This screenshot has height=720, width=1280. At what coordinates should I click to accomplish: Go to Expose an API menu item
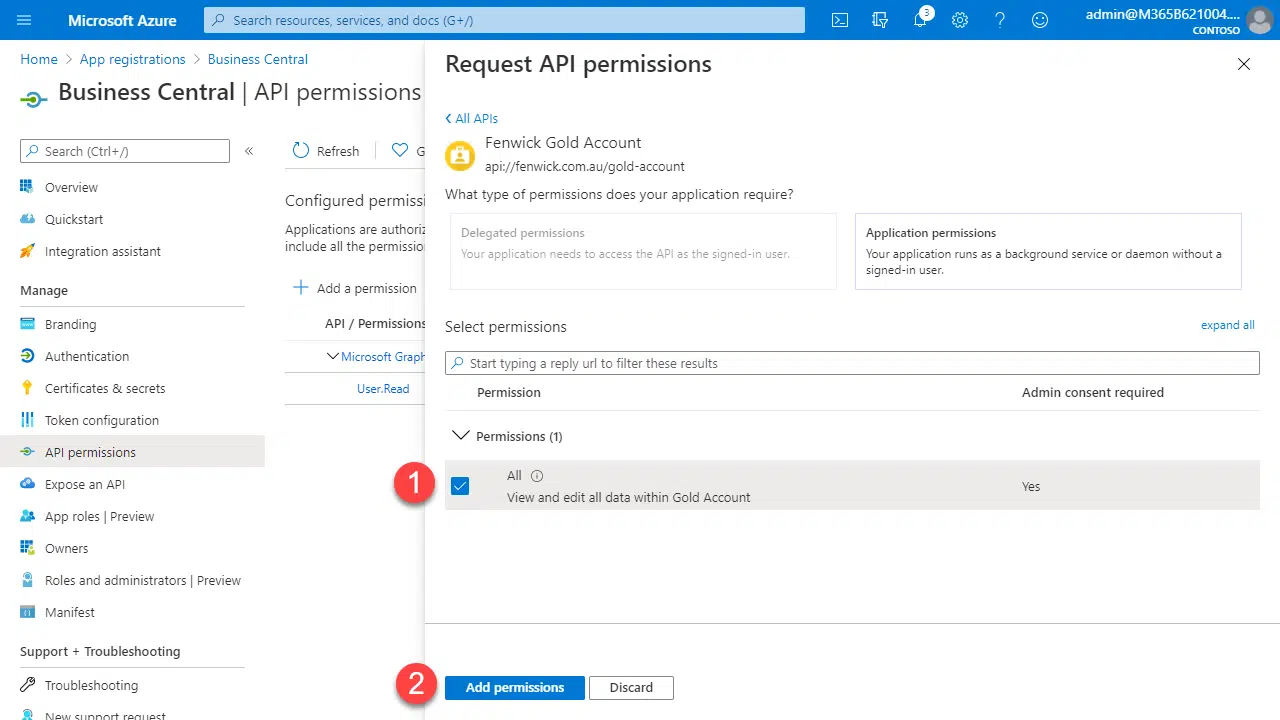point(85,484)
